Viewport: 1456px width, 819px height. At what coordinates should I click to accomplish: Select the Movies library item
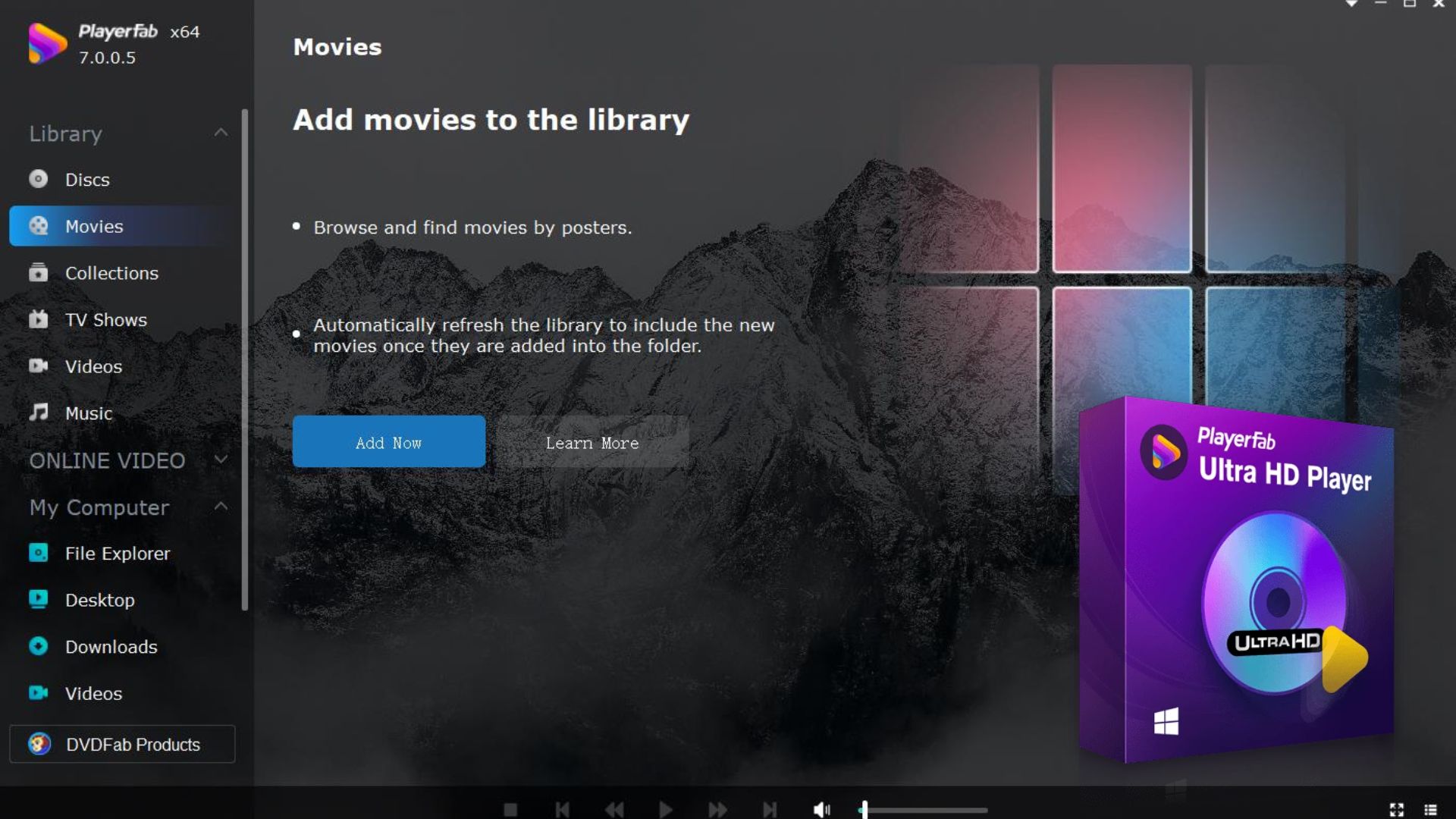121,226
